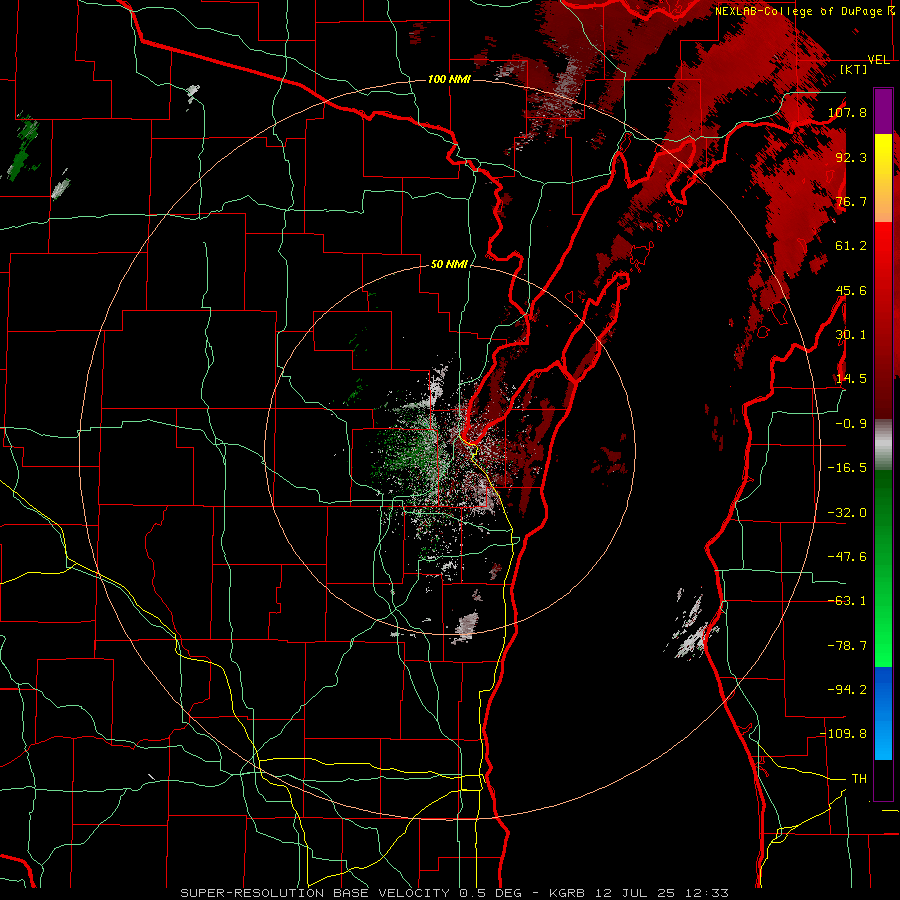Select the -47.6 velocity scale value
Screen dimensions: 900x900
point(847,556)
